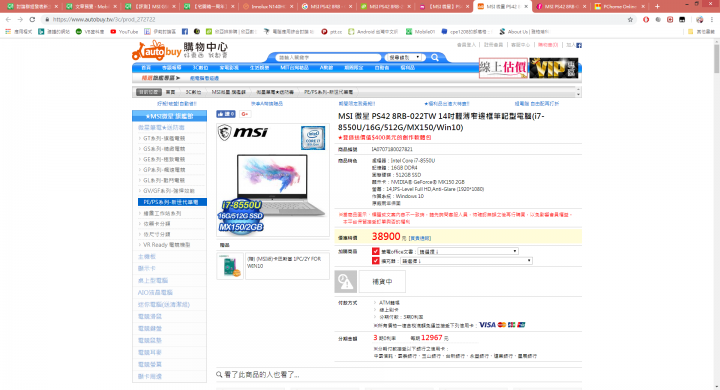Open the office add-on selection dropdown
The width and height of the screenshot is (720, 390).
pyautogui.click(x=467, y=251)
